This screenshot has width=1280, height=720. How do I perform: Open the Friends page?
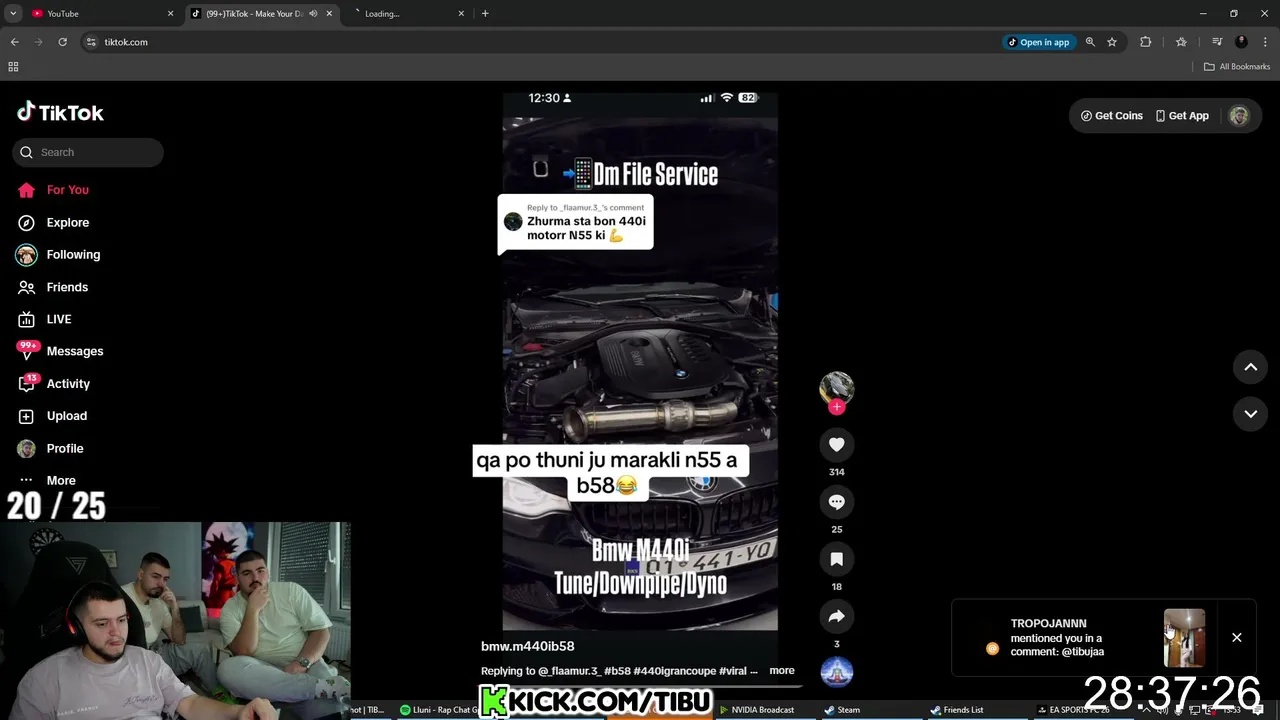point(53,287)
